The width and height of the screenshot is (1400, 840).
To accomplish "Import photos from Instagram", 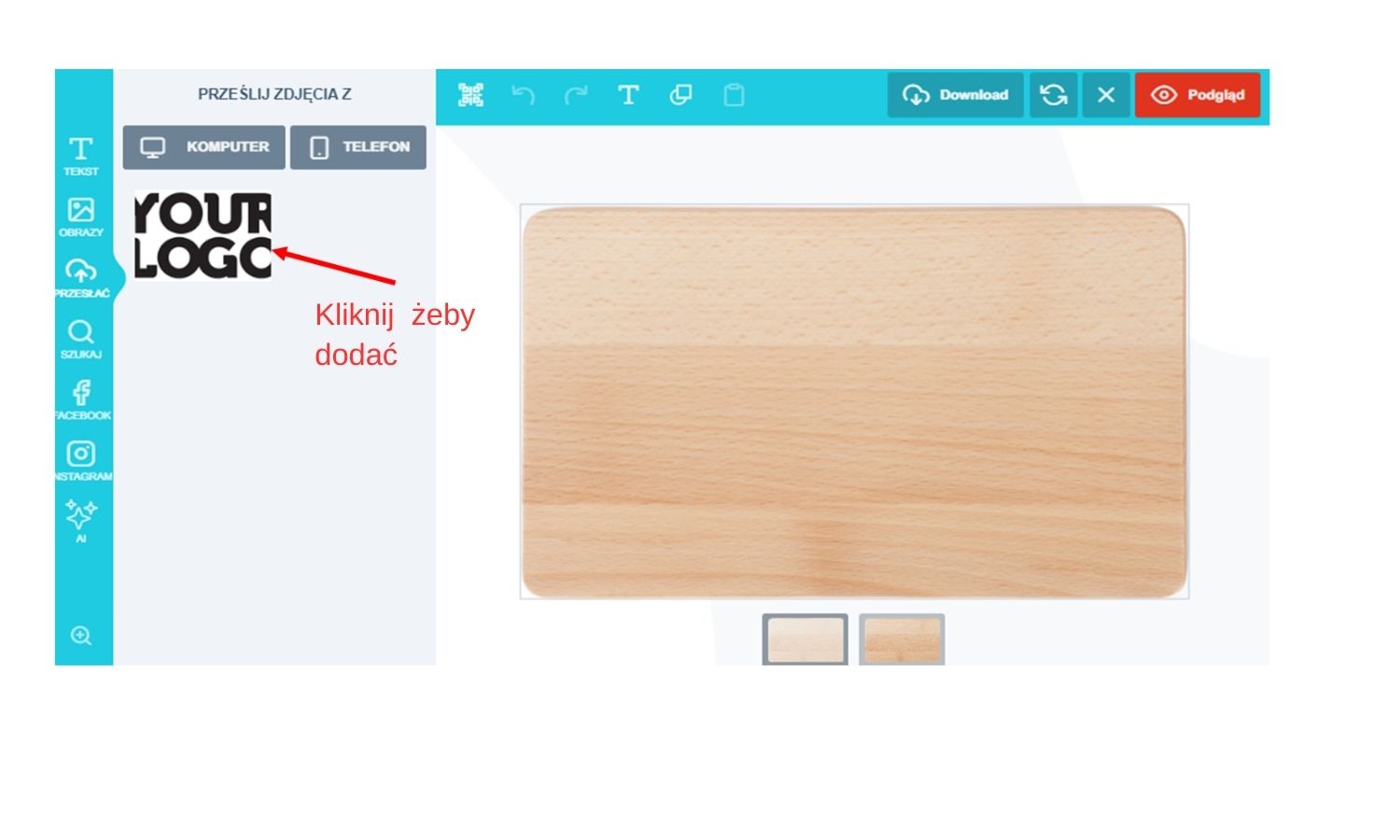I will [x=81, y=460].
